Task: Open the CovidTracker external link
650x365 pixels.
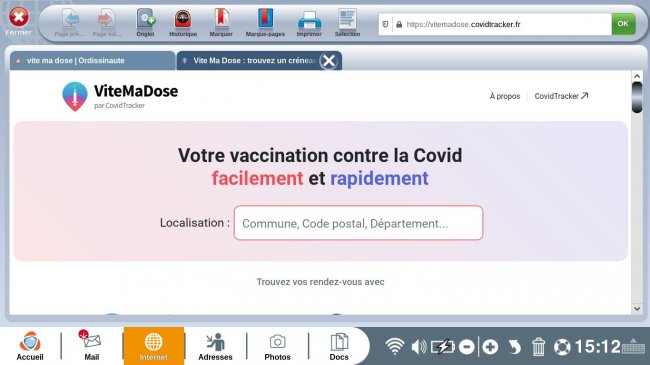Action: [x=561, y=96]
